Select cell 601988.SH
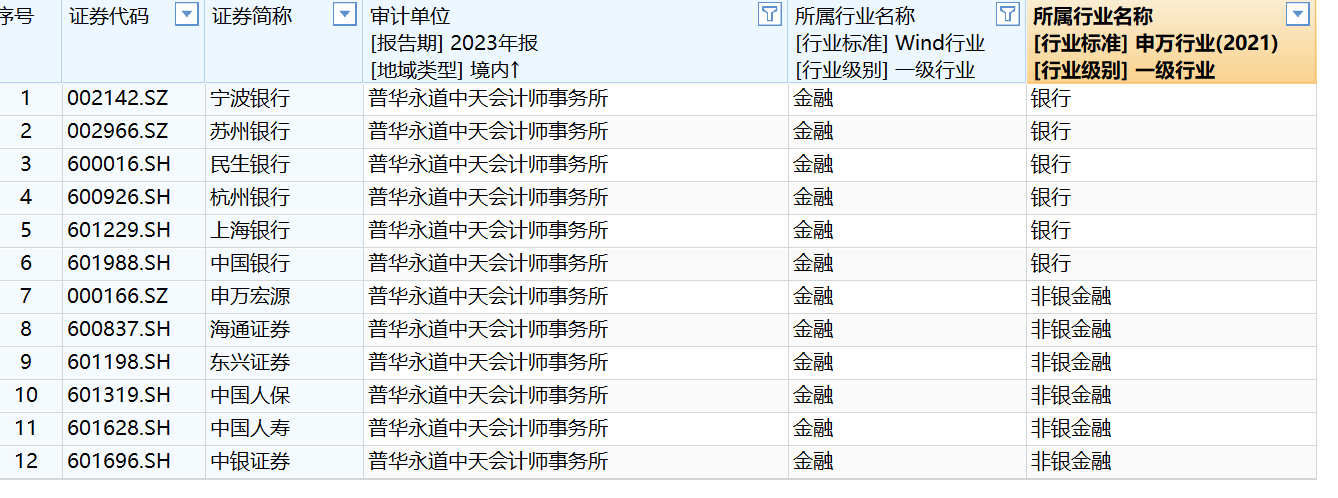Screen dimensions: 1338x498 (133, 264)
